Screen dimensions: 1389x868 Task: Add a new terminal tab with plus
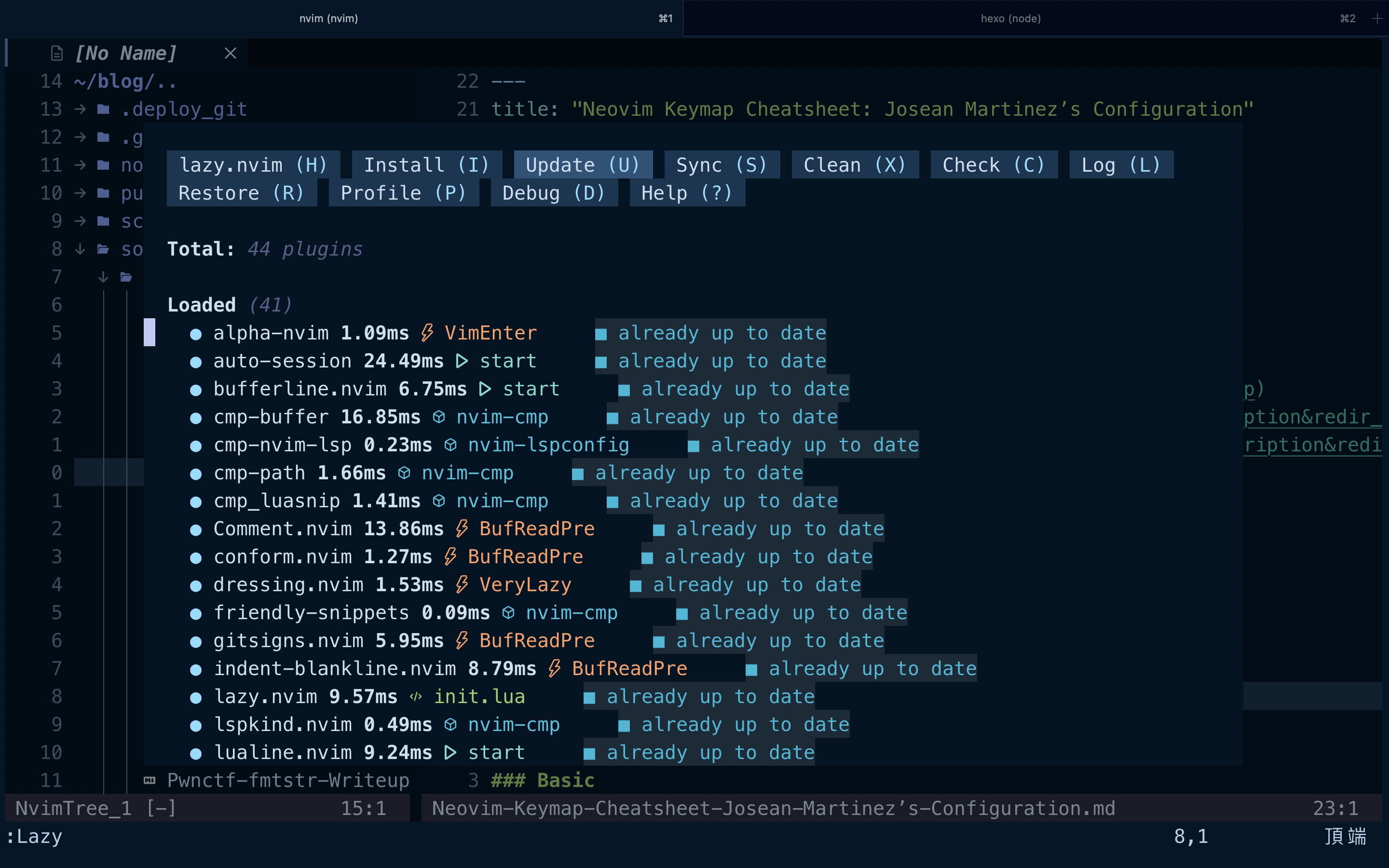pos(1376,18)
